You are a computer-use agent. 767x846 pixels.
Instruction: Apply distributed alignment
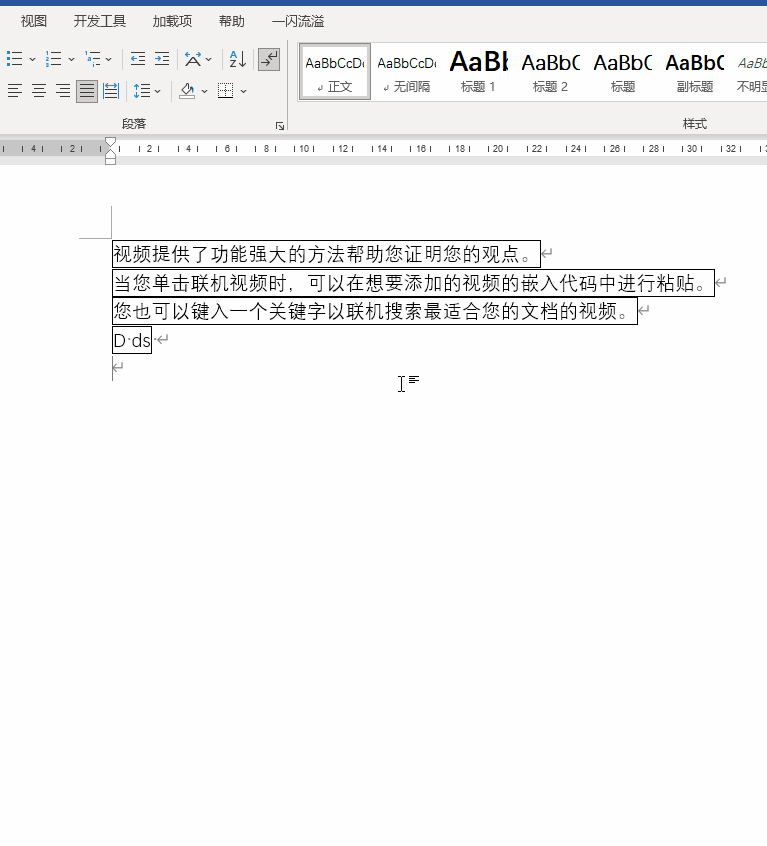(x=111, y=91)
